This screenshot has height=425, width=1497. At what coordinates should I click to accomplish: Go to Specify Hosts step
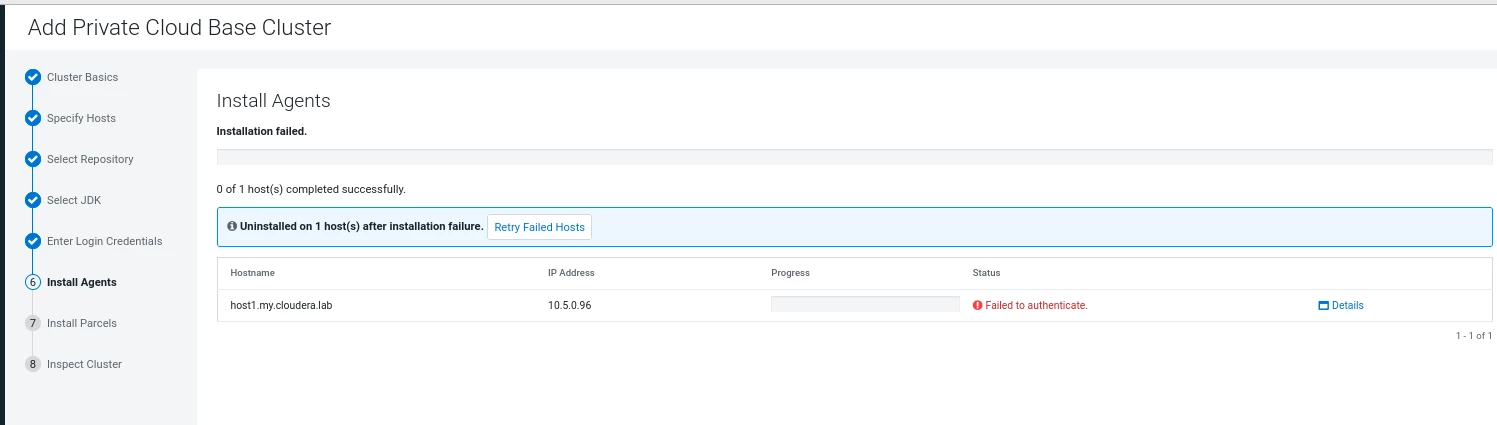click(x=81, y=118)
